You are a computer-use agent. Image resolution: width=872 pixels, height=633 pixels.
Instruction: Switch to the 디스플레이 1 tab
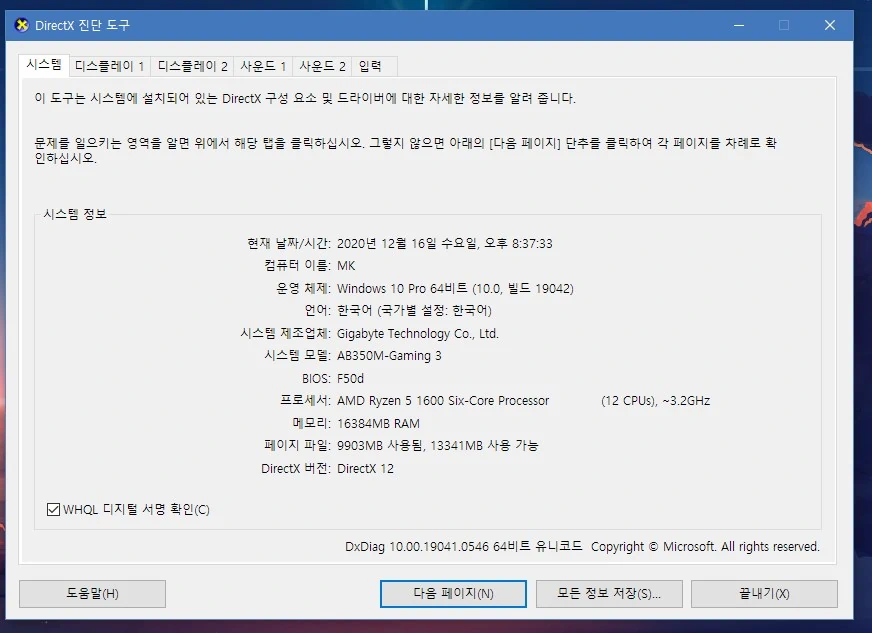tap(109, 66)
